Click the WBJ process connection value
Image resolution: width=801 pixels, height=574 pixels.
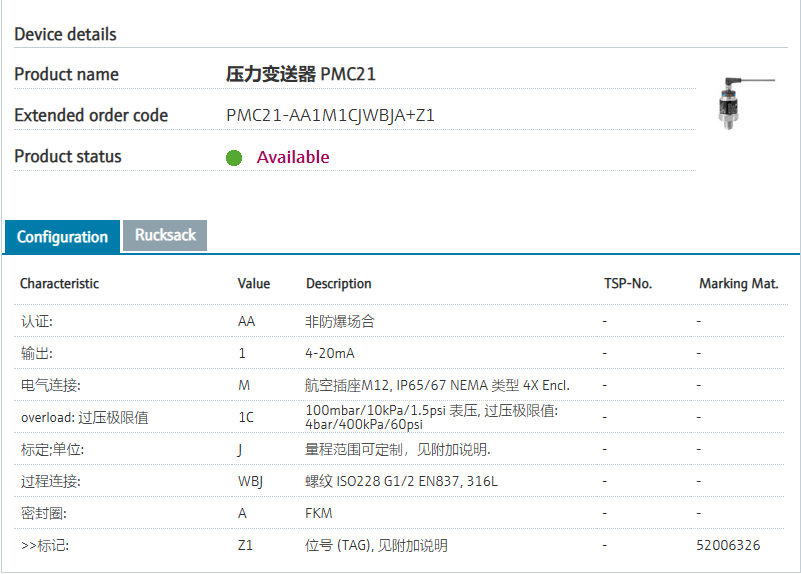[250, 482]
